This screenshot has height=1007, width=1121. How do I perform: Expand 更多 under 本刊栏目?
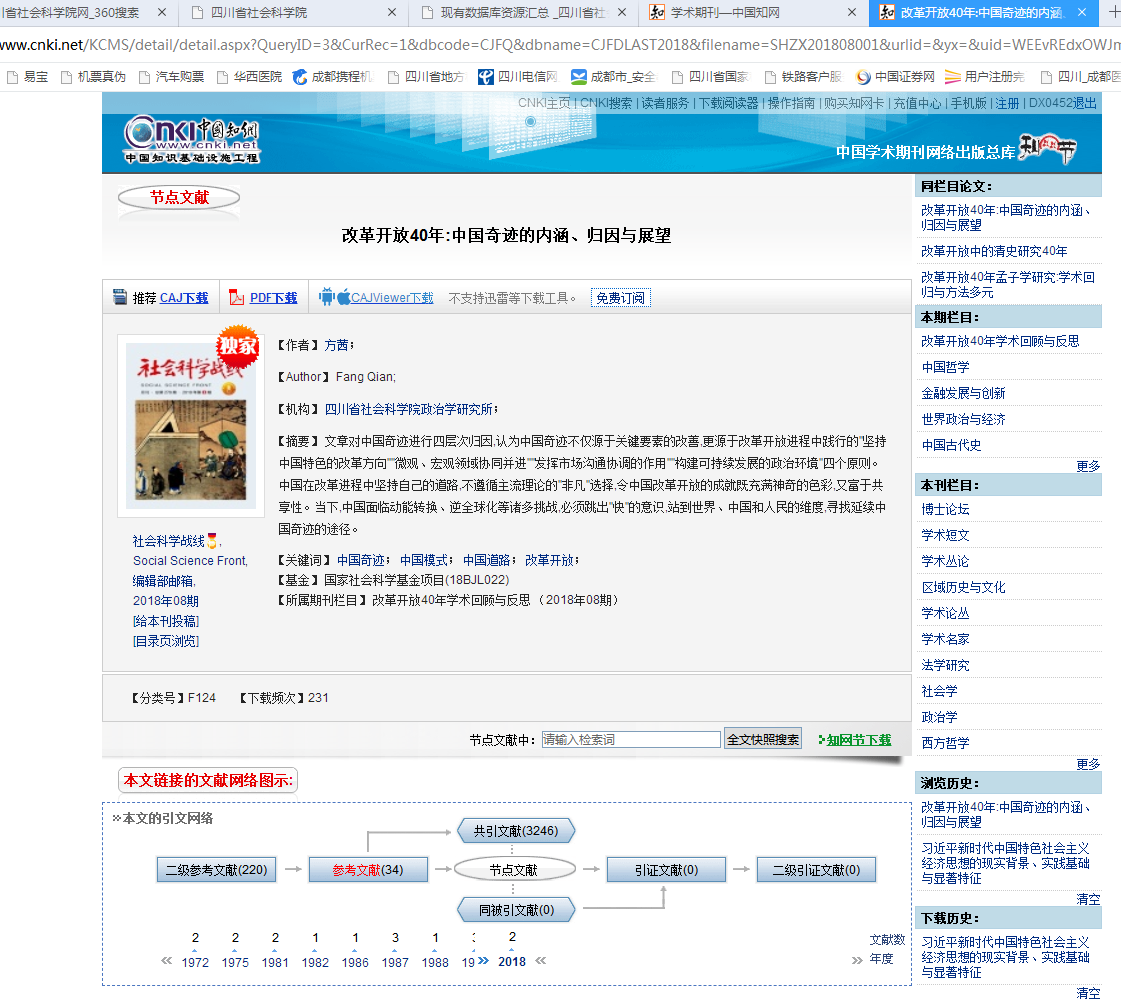1088,764
